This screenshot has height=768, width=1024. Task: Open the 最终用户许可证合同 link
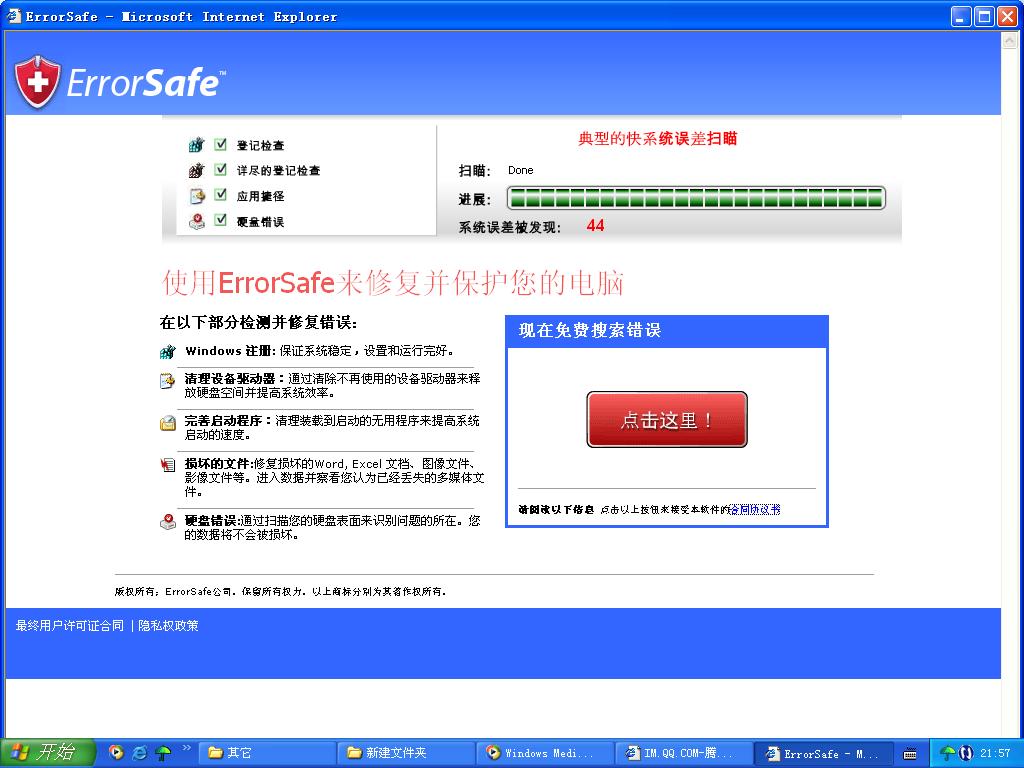point(69,626)
